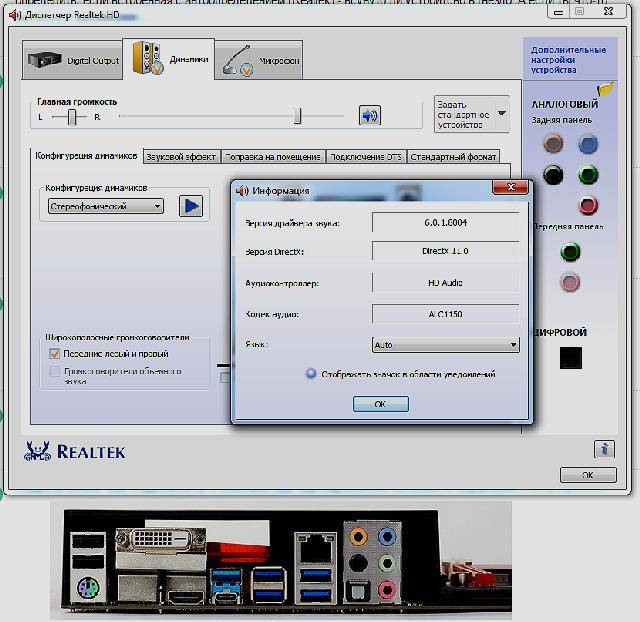Click the HD Audio controller field
The width and height of the screenshot is (640, 622).
pyautogui.click(x=445, y=282)
